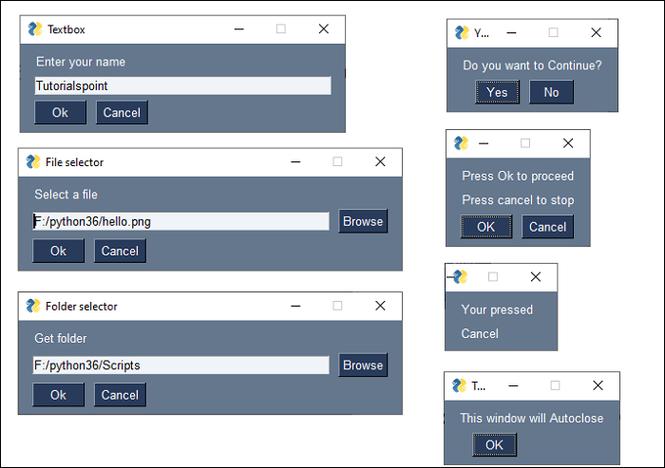The height and width of the screenshot is (468, 665).
Task: Click the Python icon in Folder selector window
Action: click(x=33, y=306)
